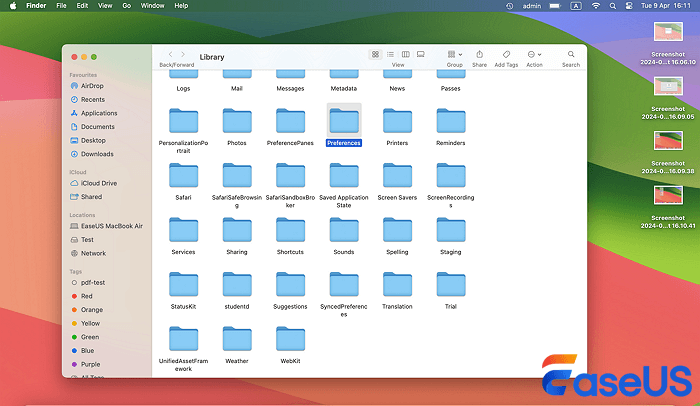Click the Add Tags icon

pos(506,54)
